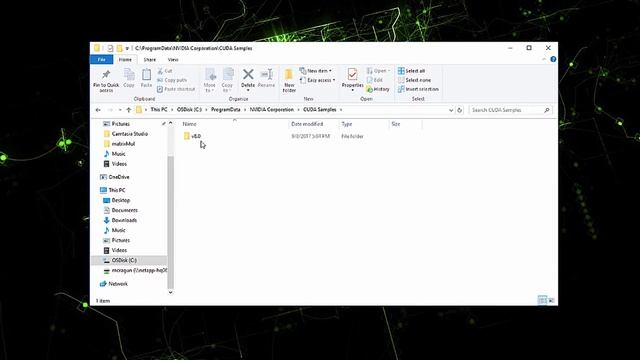Click the Properties checkmark icon
This screenshot has width=640, height=360.
click(x=352, y=74)
